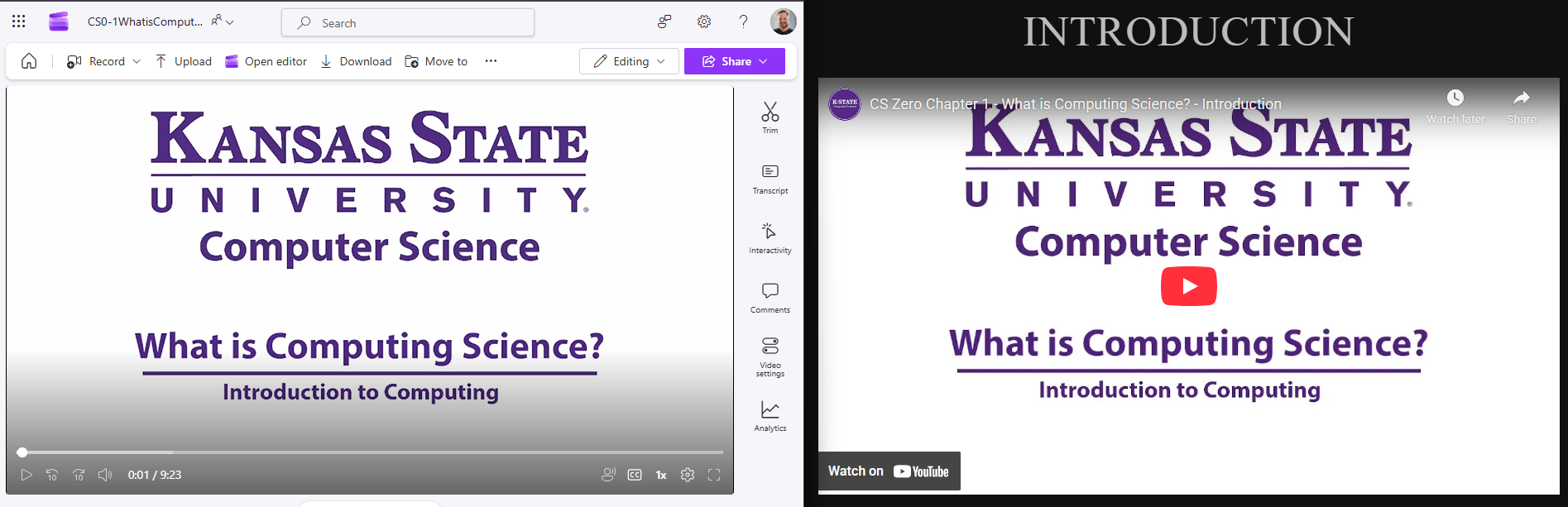Skip forward 10 seconds

pos(79,475)
